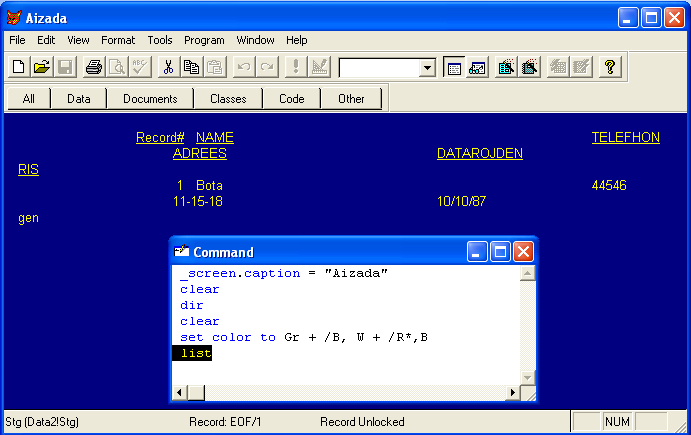The width and height of the screenshot is (691, 435).
Task: Click the horizontal scrollbar thumb in Command window
Action: point(196,393)
